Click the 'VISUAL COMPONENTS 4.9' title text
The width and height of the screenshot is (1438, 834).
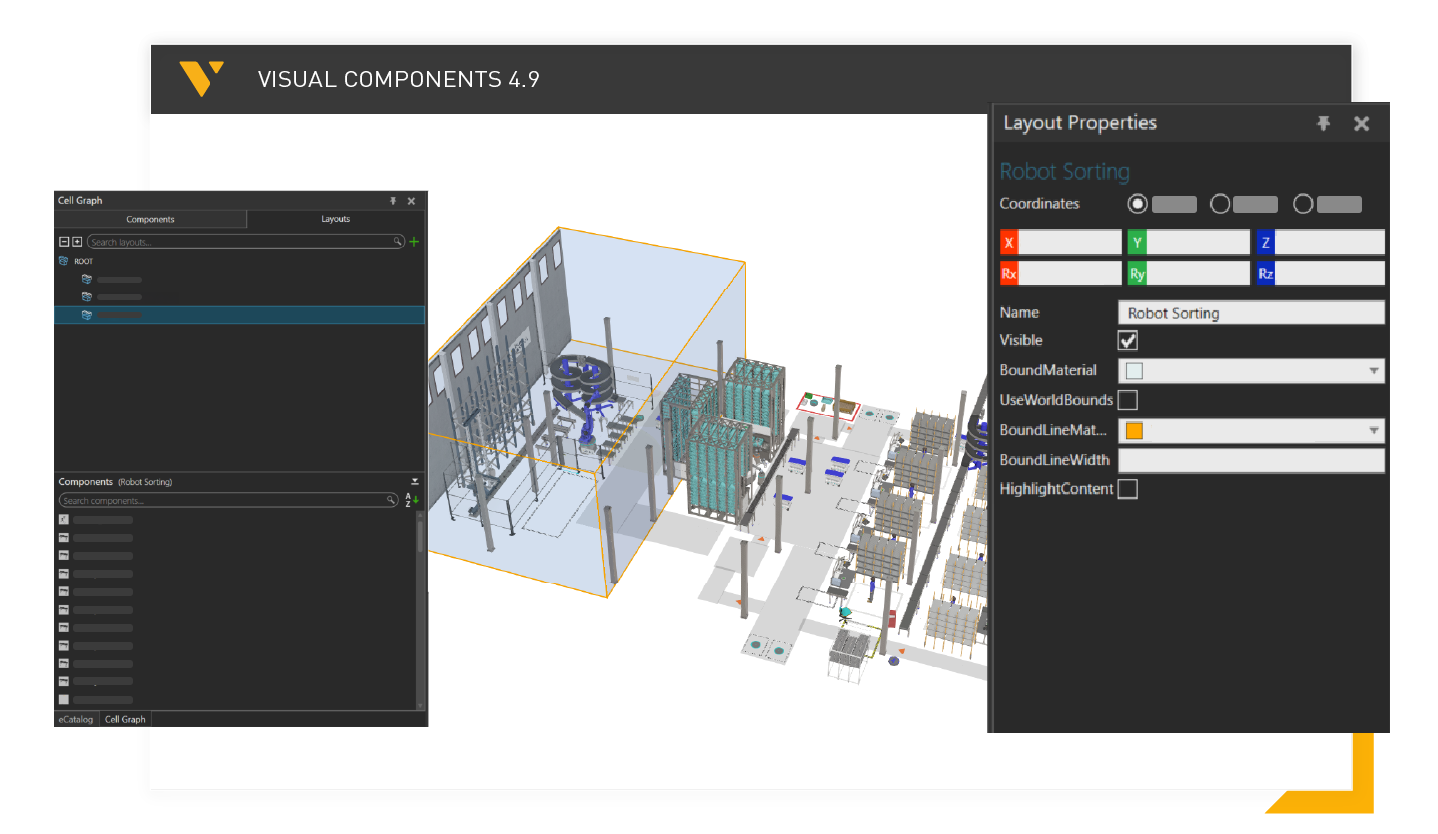[x=399, y=79]
